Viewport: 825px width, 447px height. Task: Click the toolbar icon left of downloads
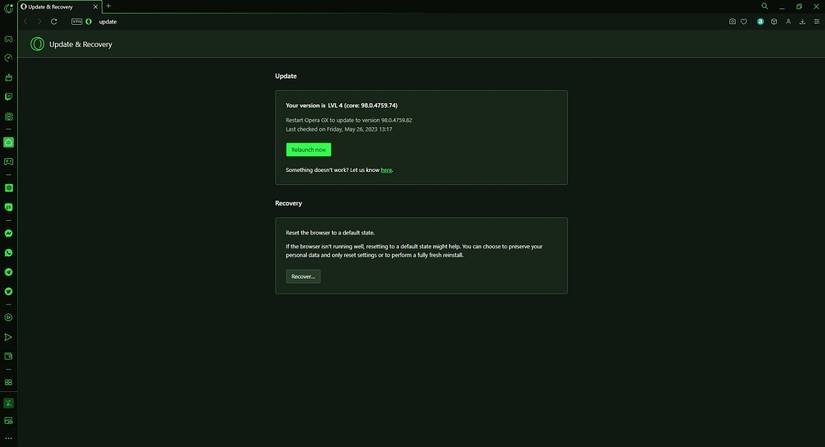pyautogui.click(x=788, y=22)
